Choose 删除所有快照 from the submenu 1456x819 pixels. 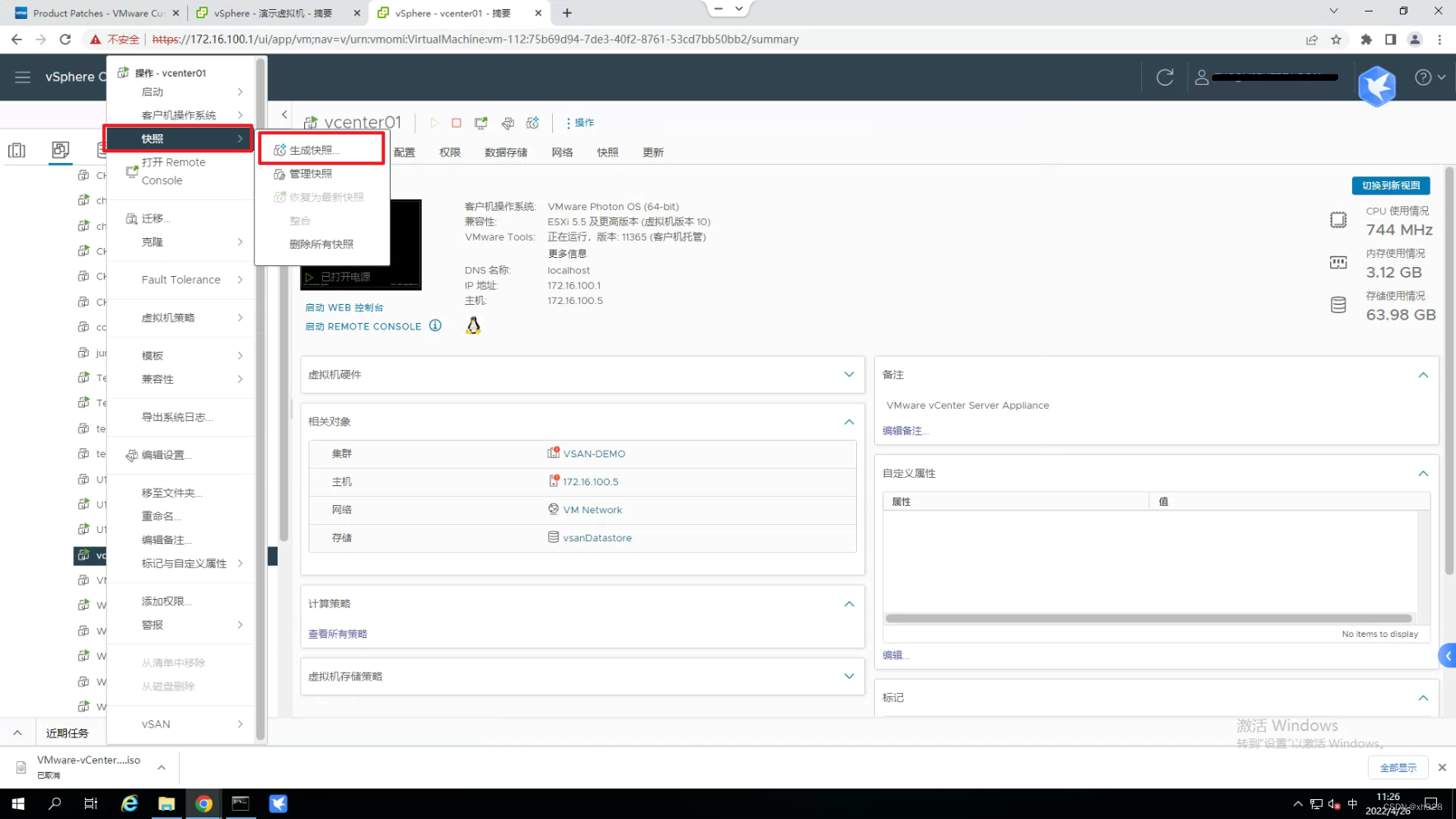[x=321, y=244]
